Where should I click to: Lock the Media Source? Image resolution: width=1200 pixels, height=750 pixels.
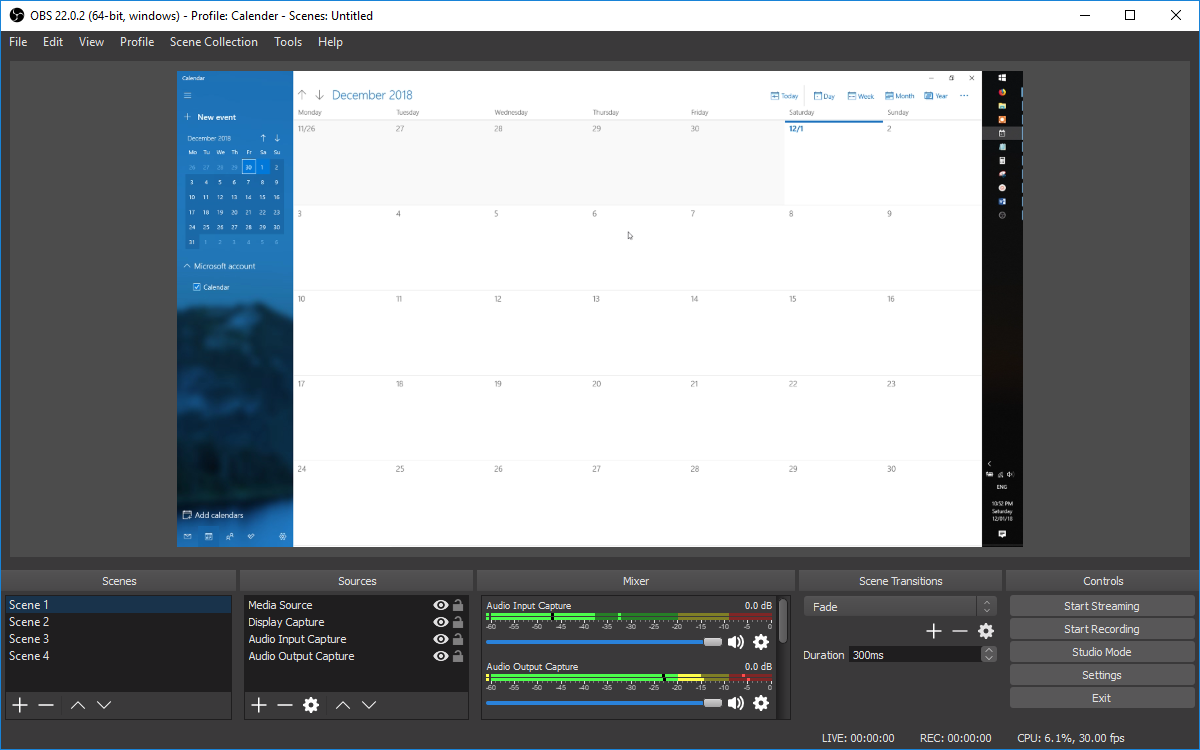(458, 604)
